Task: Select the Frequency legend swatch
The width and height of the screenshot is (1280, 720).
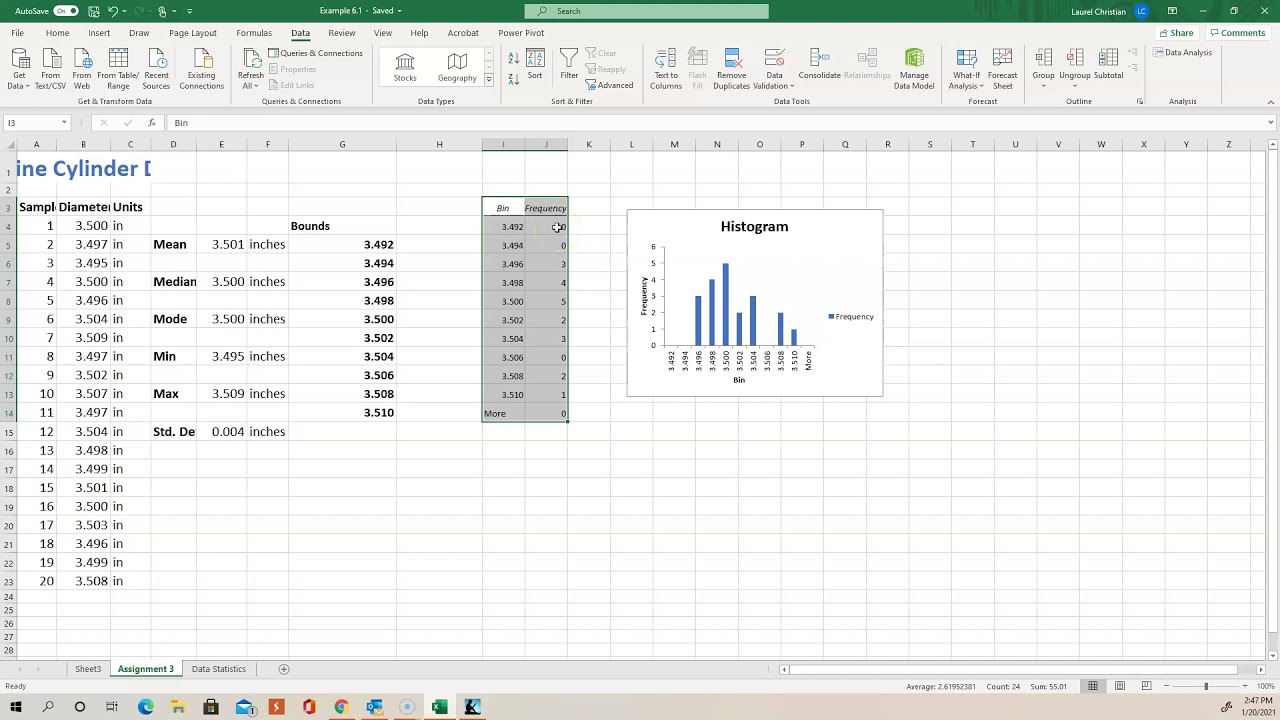Action: click(831, 317)
